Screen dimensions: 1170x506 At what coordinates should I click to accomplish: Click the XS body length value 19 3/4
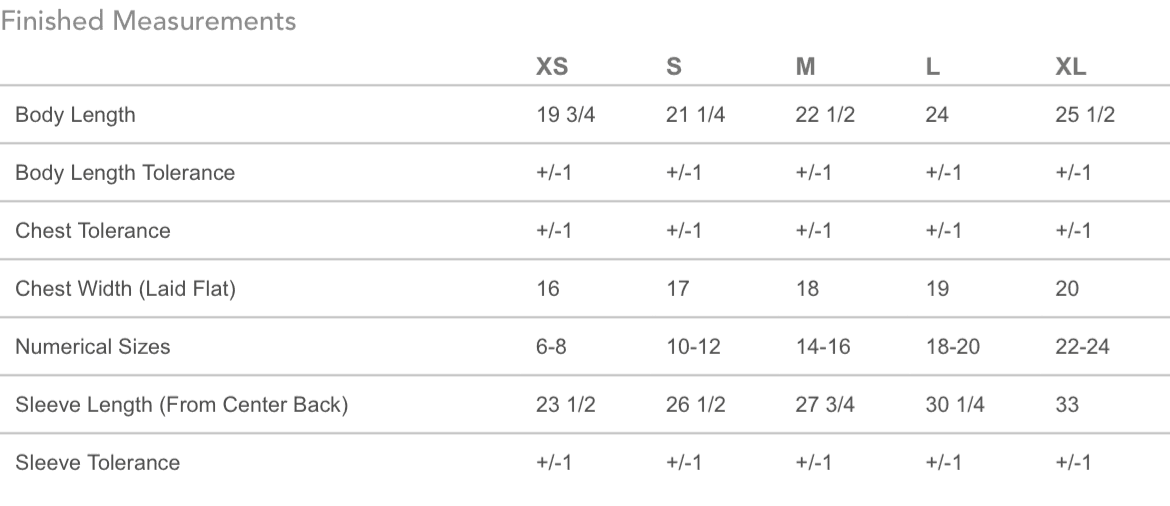pos(566,115)
